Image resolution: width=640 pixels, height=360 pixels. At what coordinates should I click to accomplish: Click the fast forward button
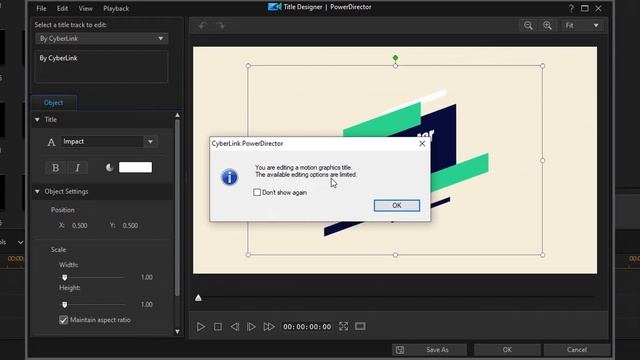tap(269, 327)
